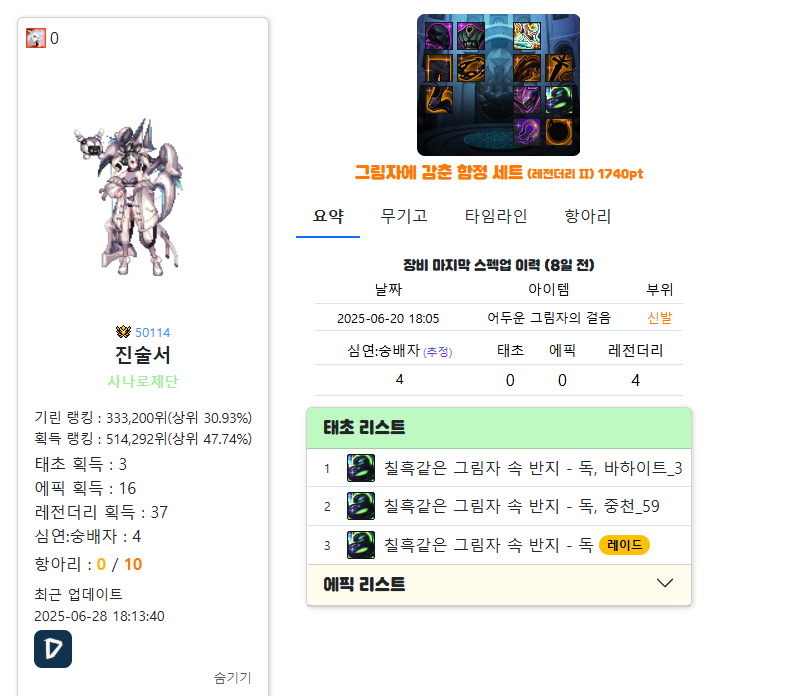Click the chevron arrow on 에픽 리스트
798x696 pixels.
(x=665, y=583)
